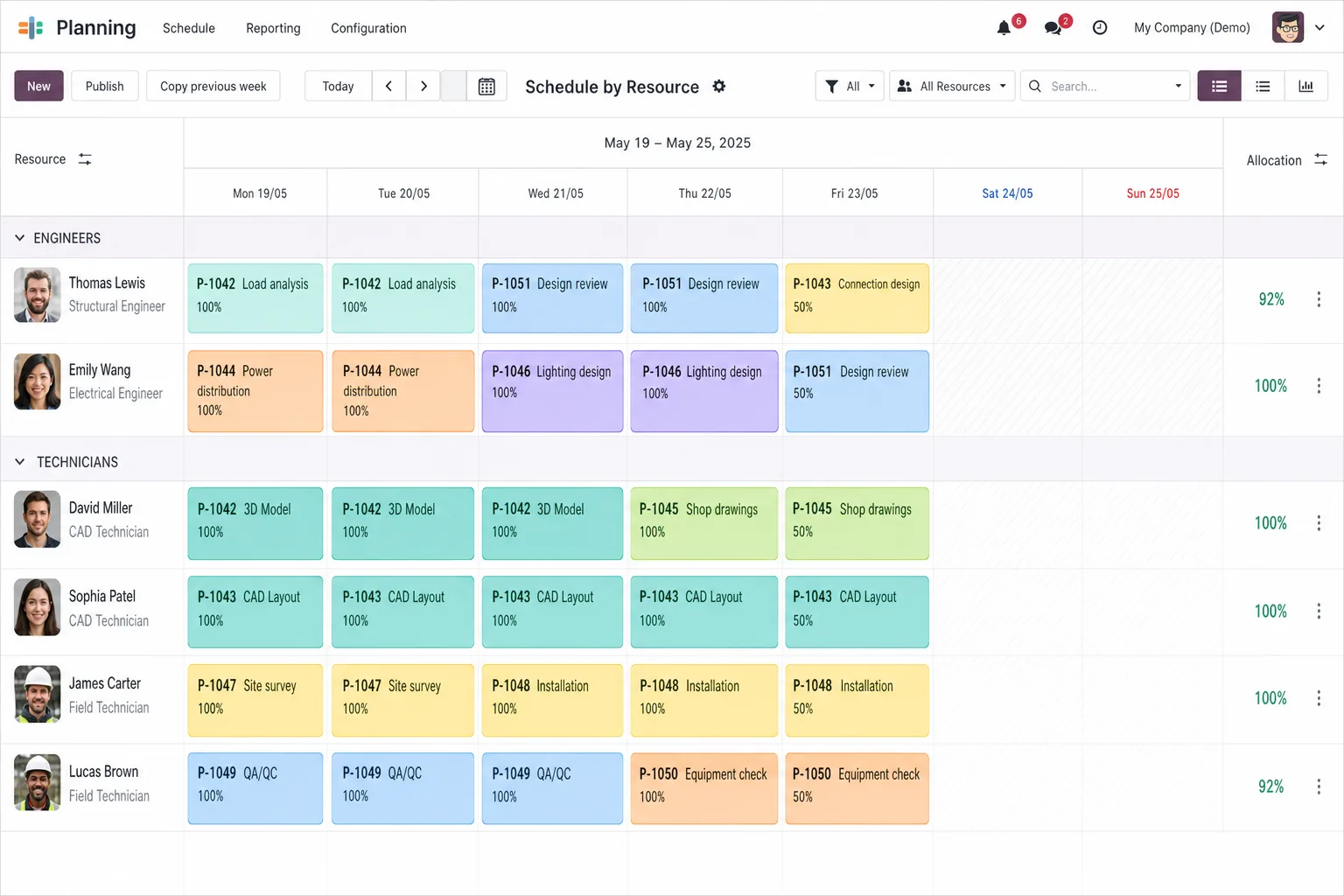Open row options for Lucas Brown

coord(1319,787)
